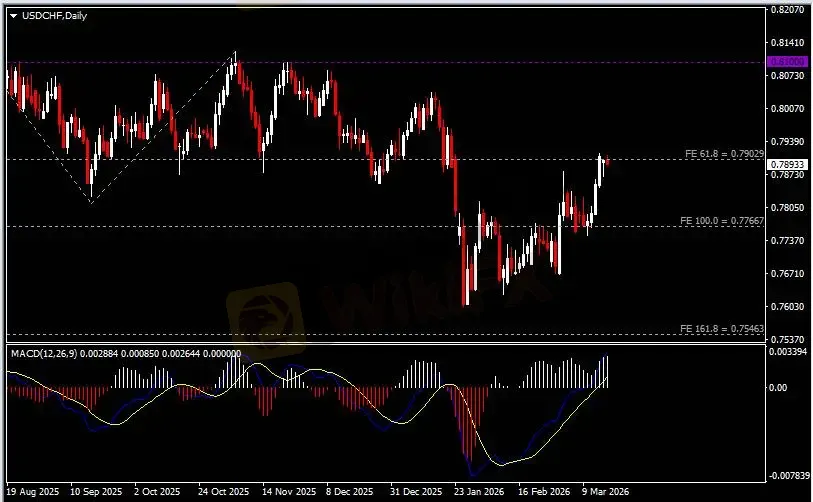Viewport: 813px width, 502px height.
Task: Click the purple 0.81000 price tag
Action: point(785,62)
